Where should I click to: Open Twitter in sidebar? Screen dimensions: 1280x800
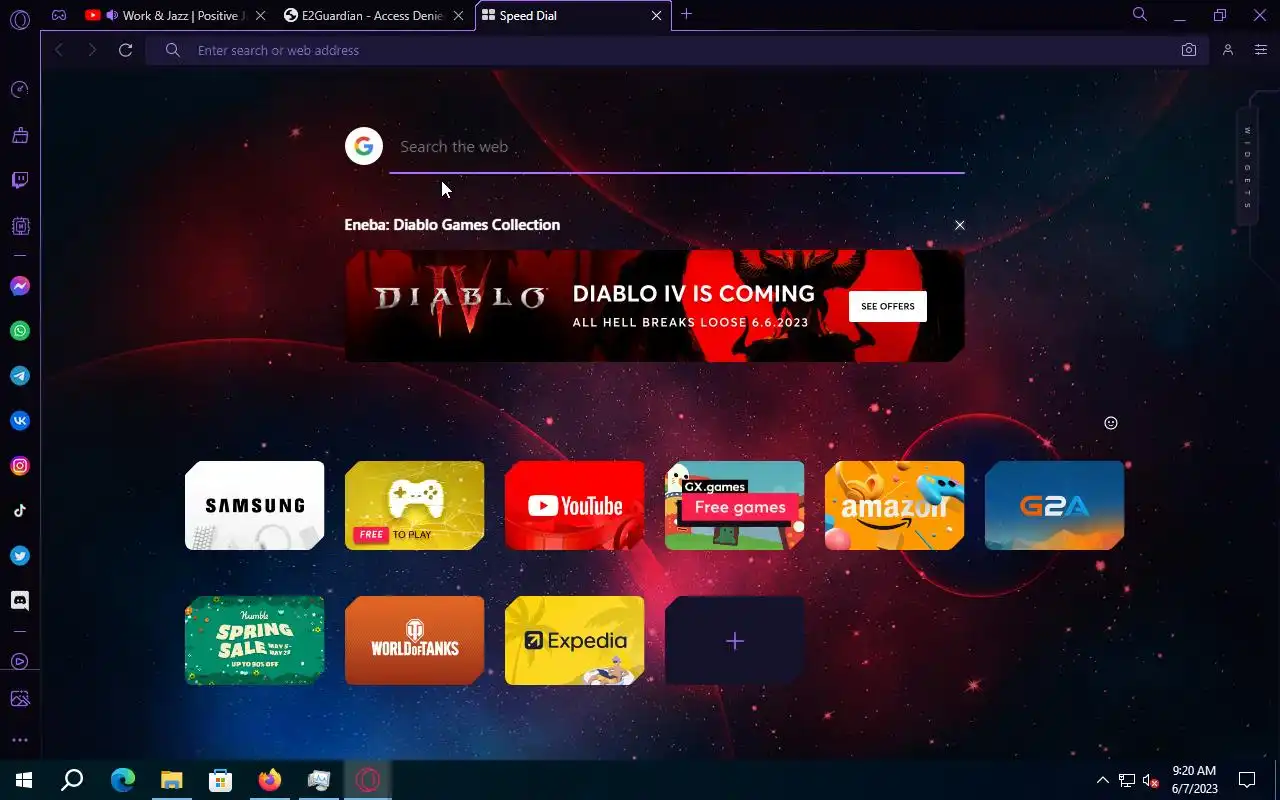coord(20,556)
